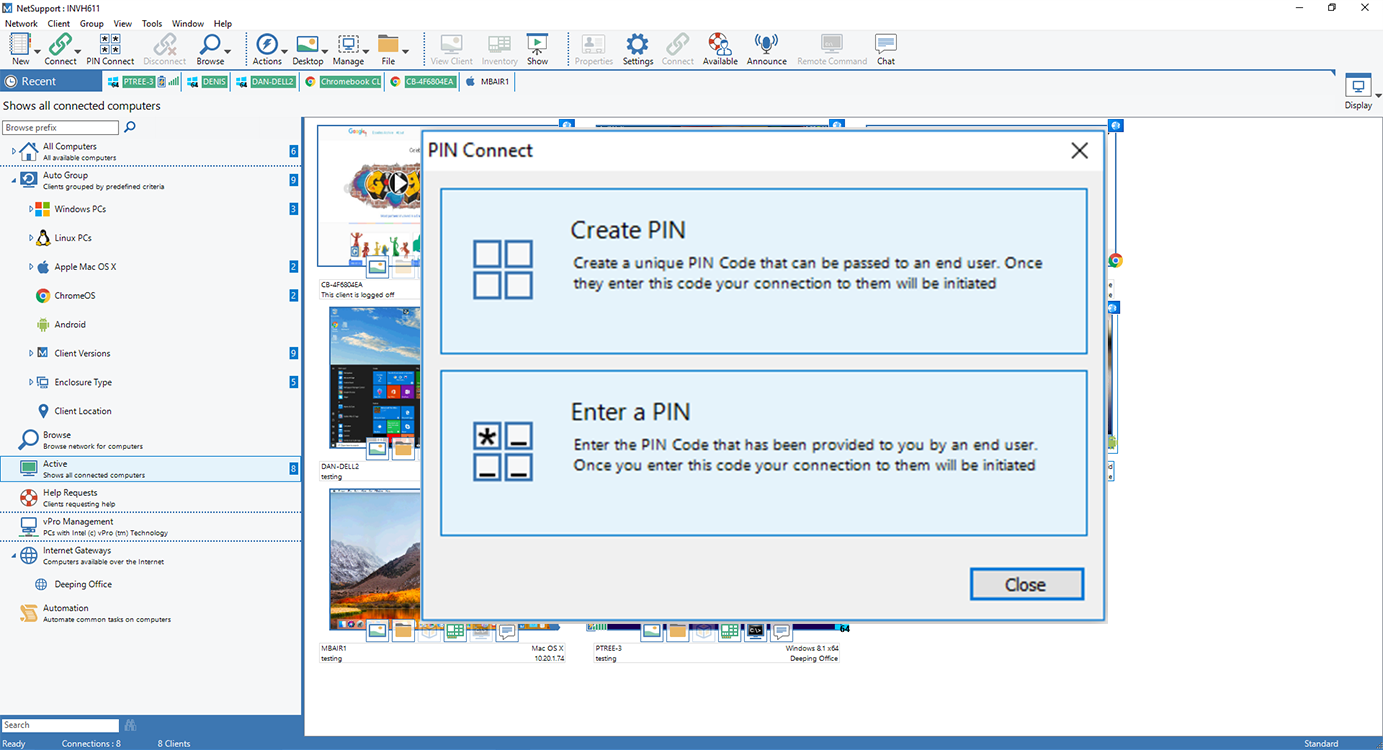Click the Close button in the dialog
Image resolution: width=1383 pixels, height=750 pixels.
pos(1026,585)
